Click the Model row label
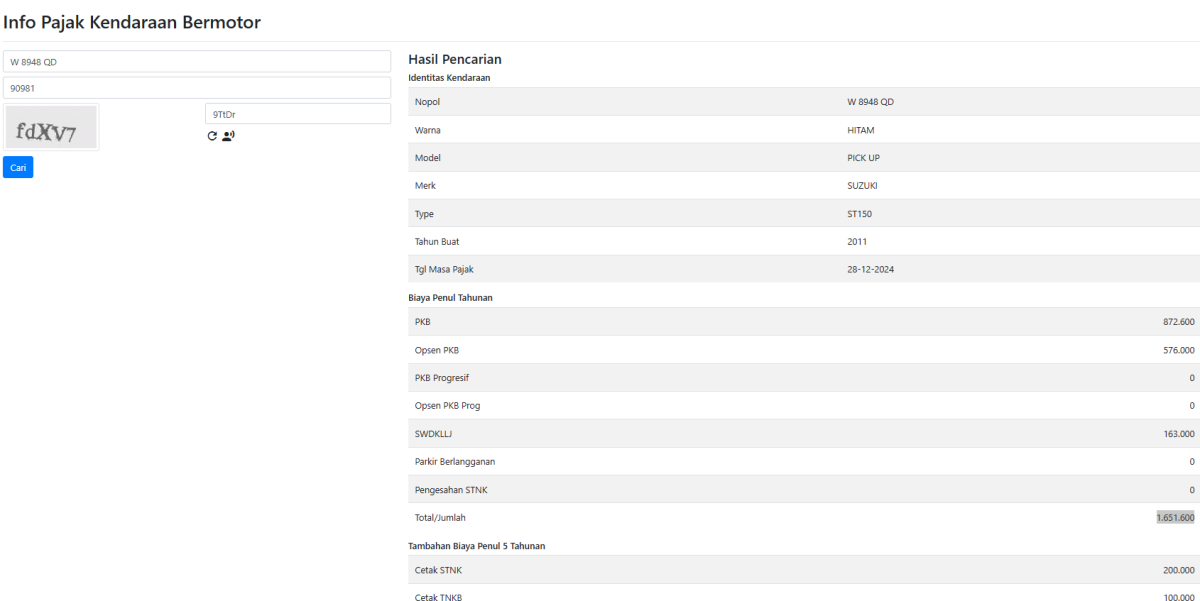 pyautogui.click(x=427, y=158)
